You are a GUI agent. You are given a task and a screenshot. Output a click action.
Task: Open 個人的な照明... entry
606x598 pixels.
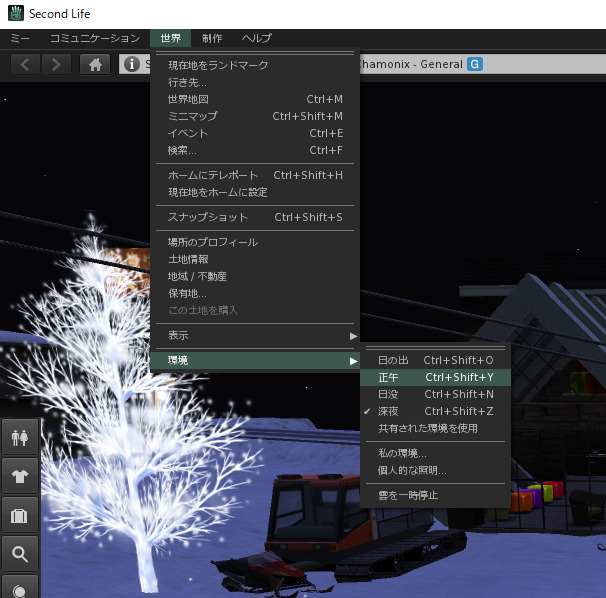coord(436,470)
